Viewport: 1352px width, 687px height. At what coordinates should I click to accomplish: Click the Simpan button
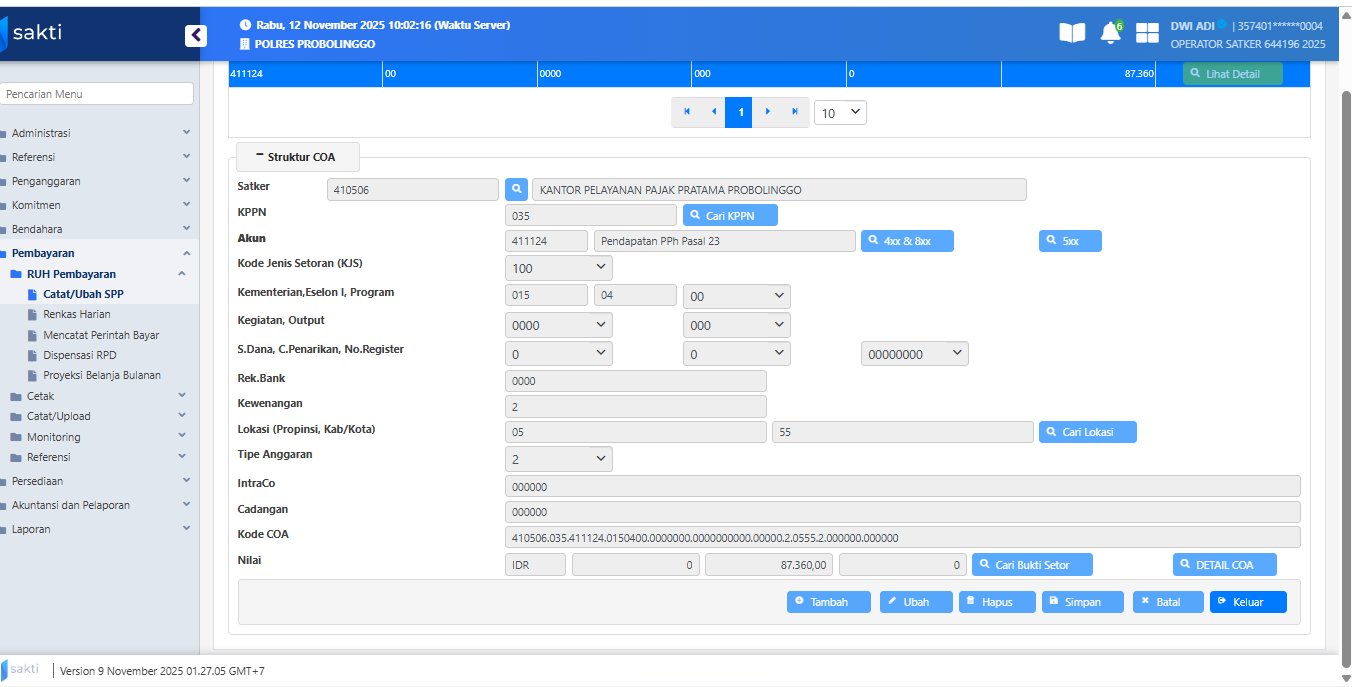(x=1082, y=602)
